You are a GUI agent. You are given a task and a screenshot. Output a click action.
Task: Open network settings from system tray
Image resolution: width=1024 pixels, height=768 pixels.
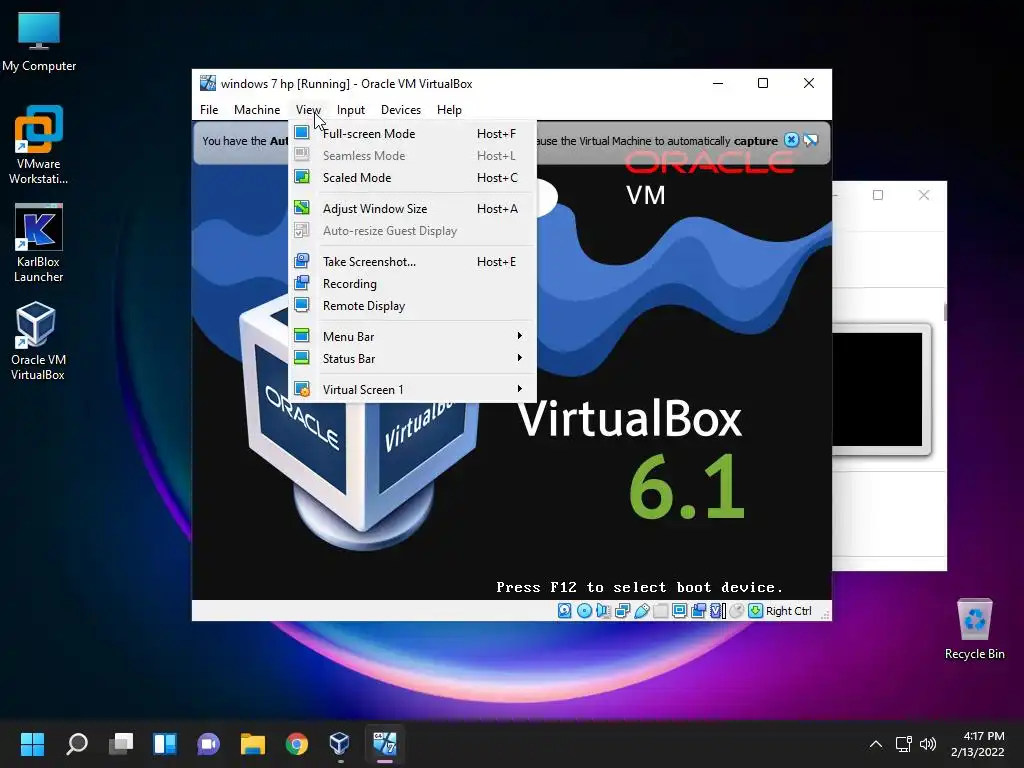pos(903,744)
